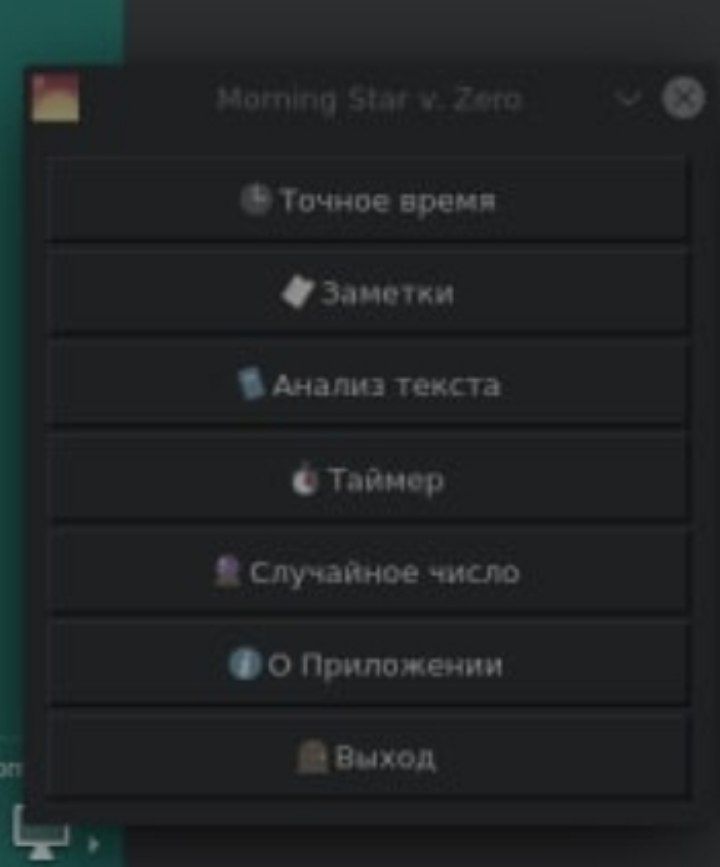The height and width of the screenshot is (867, 720).
Task: Click the door icon next to Выход
Action: click(x=312, y=757)
